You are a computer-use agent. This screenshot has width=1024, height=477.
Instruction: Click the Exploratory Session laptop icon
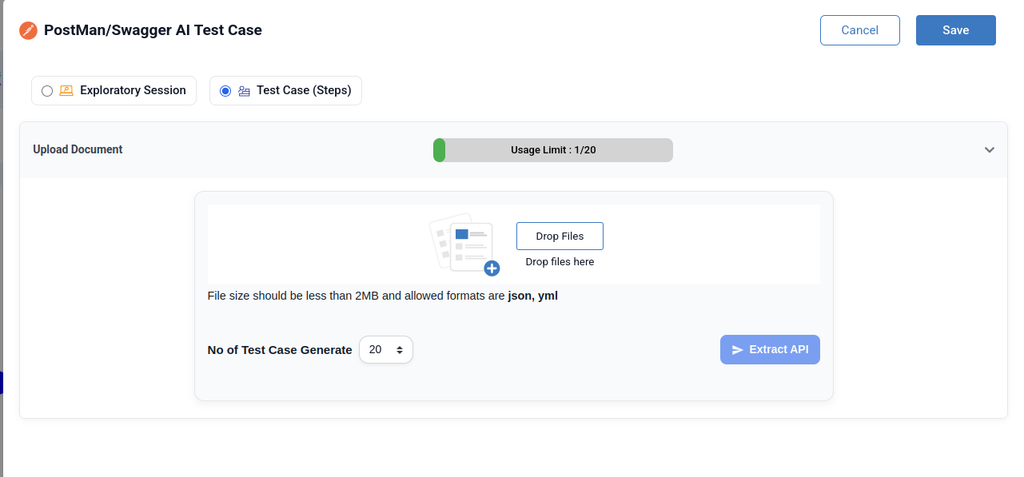[66, 91]
